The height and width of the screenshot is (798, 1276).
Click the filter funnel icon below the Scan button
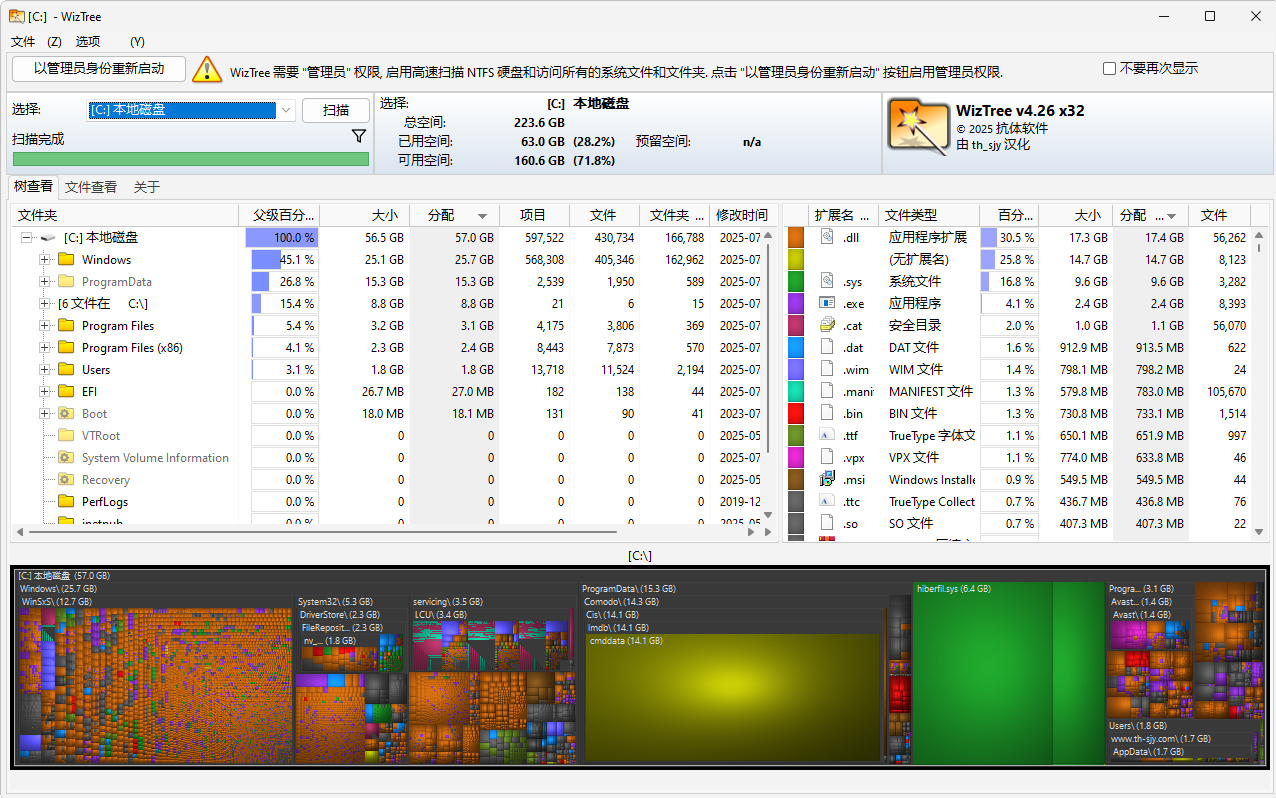pyautogui.click(x=359, y=135)
